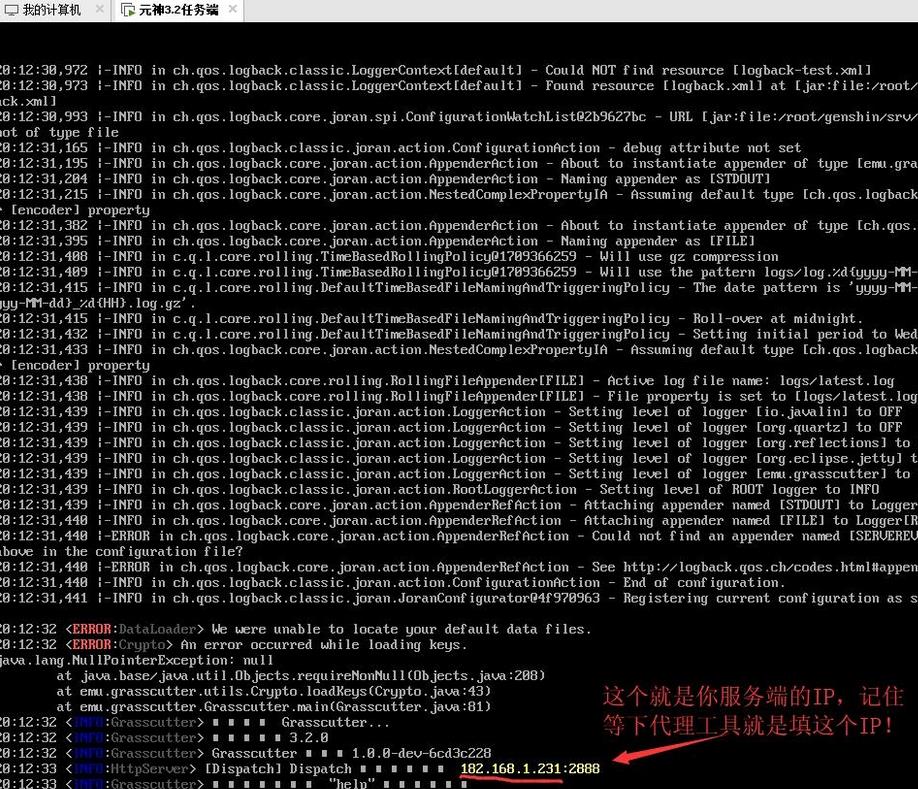
Task: Click the Objects.requireNonNull(Objects.java:208) stack line
Action: pos(301,676)
